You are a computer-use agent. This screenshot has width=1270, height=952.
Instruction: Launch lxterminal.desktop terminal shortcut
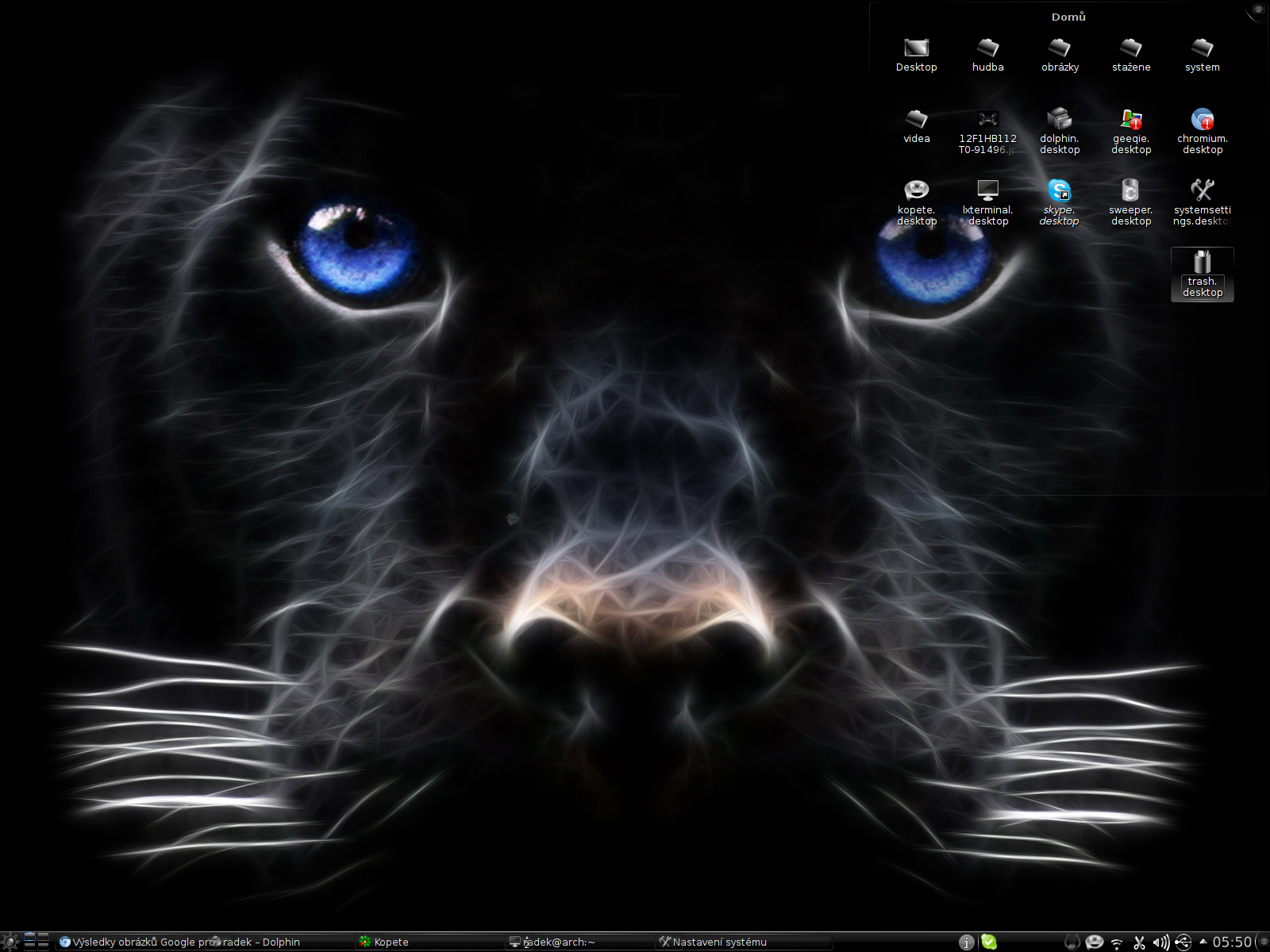coord(987,203)
